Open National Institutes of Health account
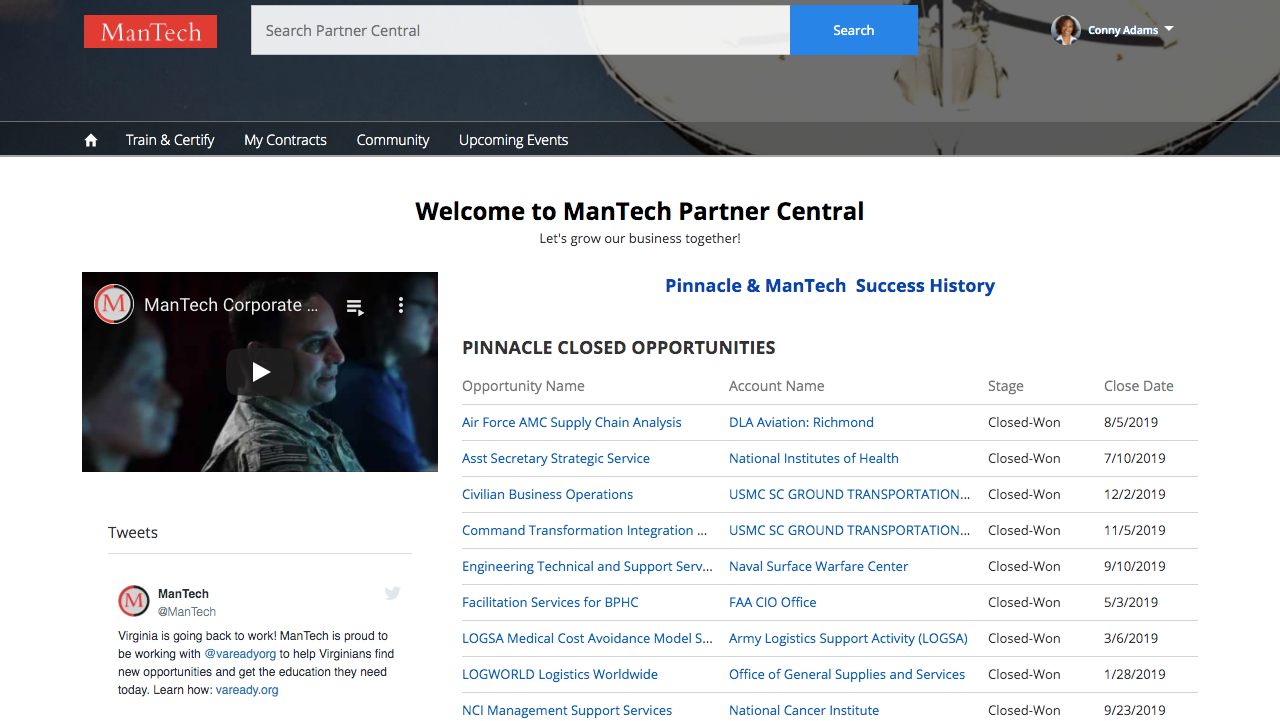This screenshot has width=1280, height=721. pyautogui.click(x=814, y=458)
